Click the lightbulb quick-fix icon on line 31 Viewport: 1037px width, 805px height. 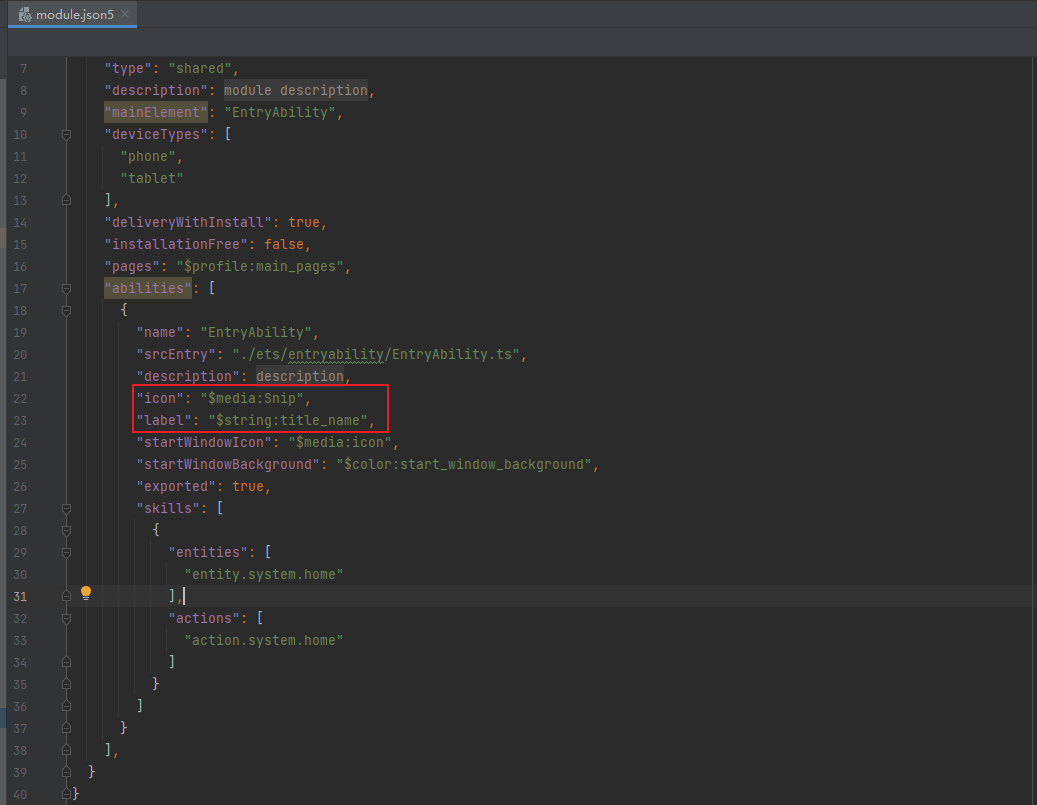pos(86,593)
